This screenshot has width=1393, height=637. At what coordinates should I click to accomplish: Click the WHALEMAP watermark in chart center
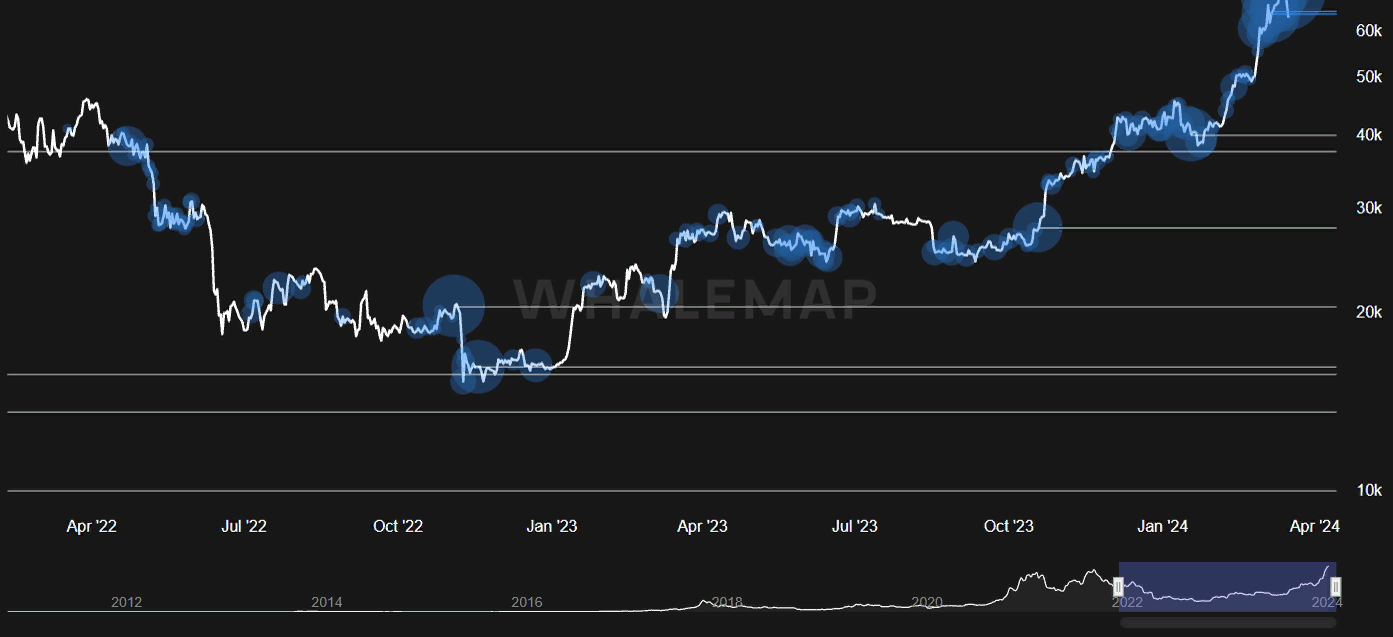(695, 299)
